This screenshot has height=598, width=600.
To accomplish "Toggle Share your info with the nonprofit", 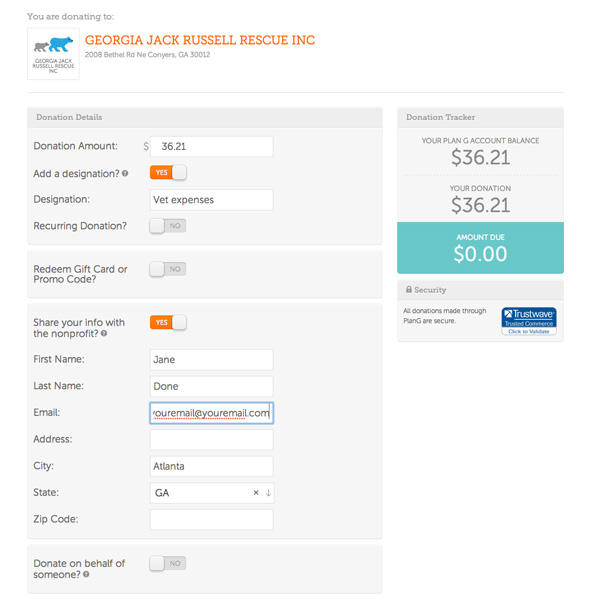I will [168, 323].
